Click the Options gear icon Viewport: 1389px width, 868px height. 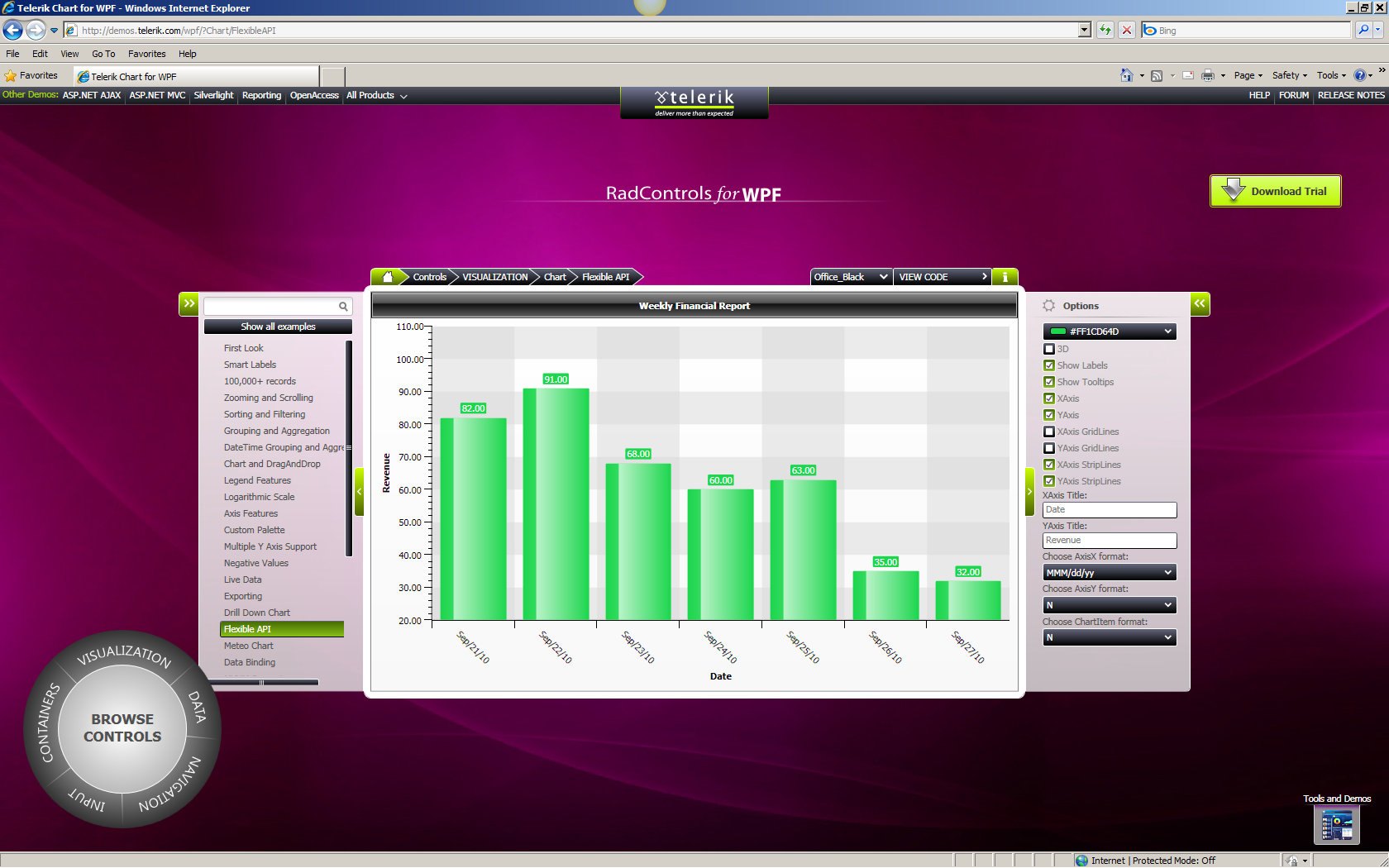coord(1049,306)
